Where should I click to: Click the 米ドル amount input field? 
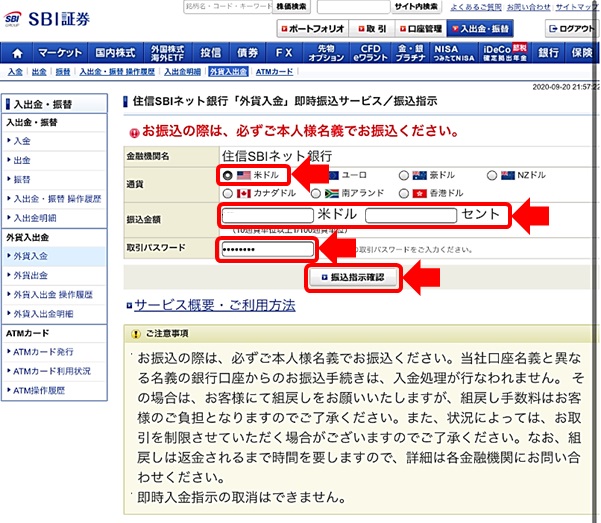[268, 215]
